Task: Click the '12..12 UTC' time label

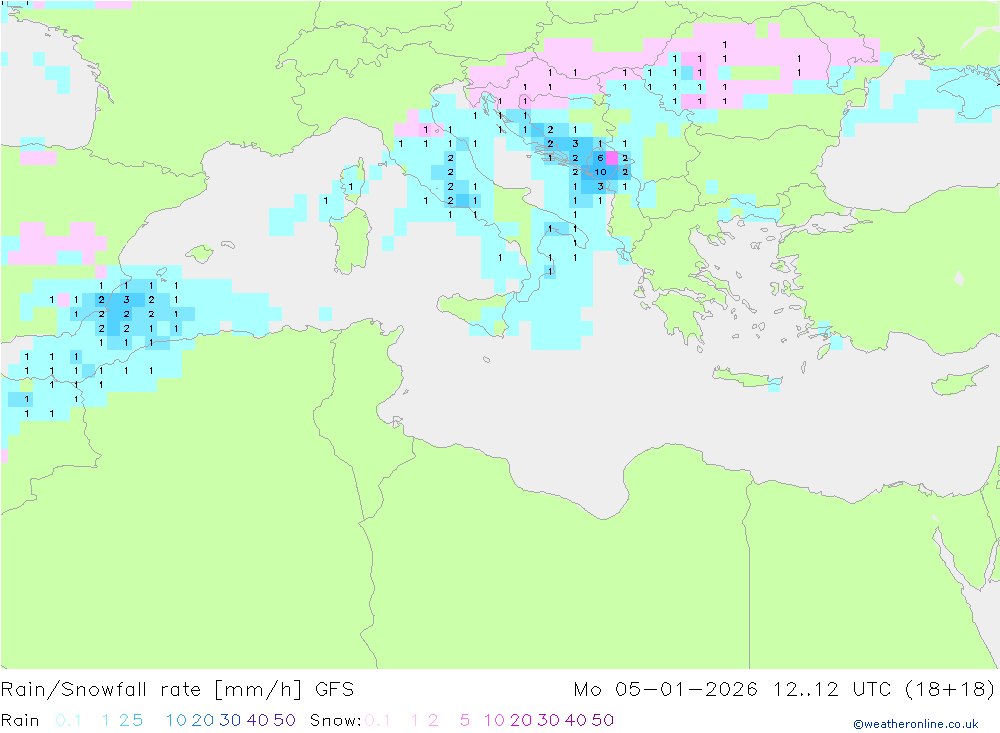Action: pyautogui.click(x=832, y=690)
